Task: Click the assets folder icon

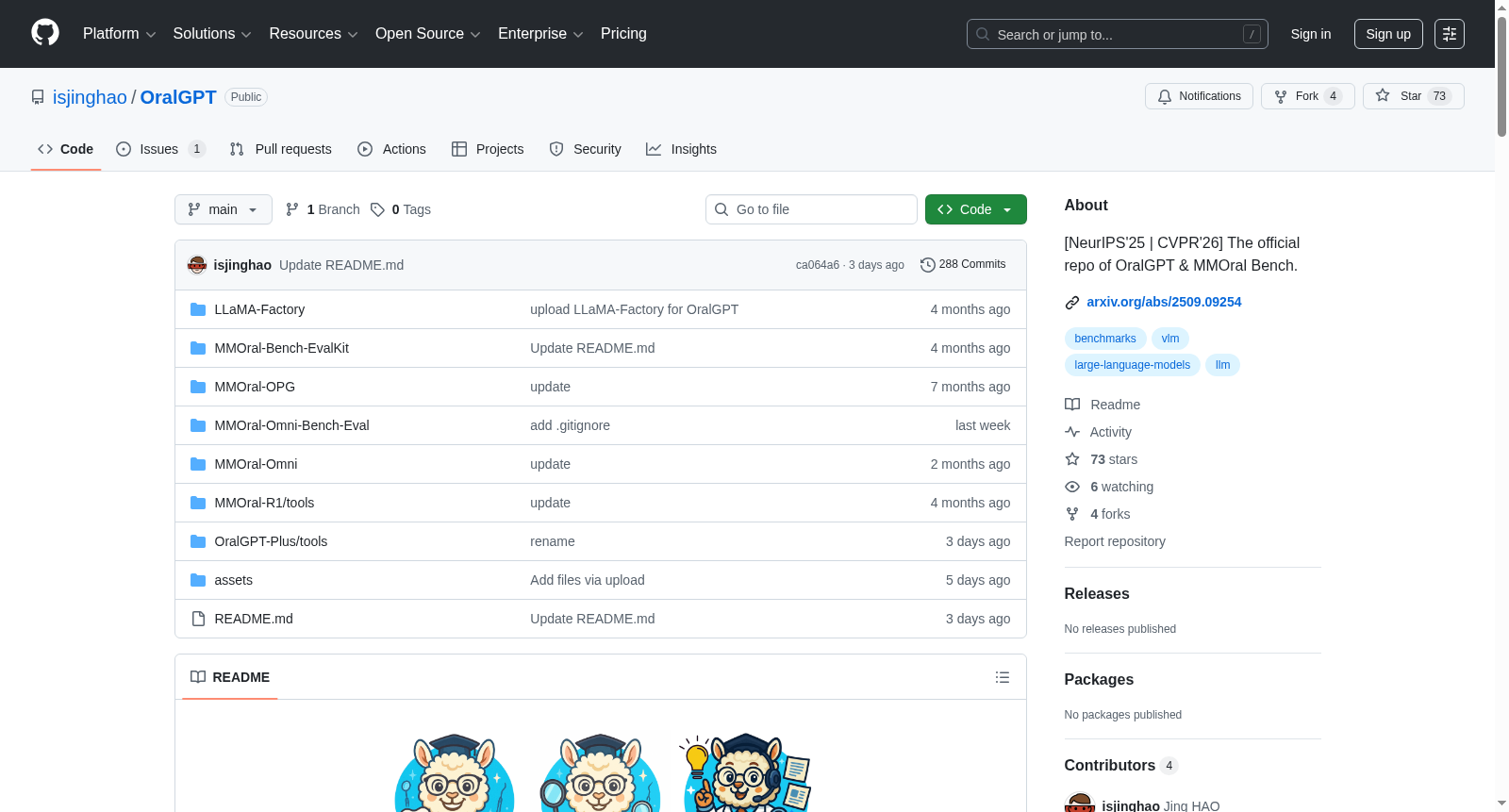Action: tap(198, 580)
